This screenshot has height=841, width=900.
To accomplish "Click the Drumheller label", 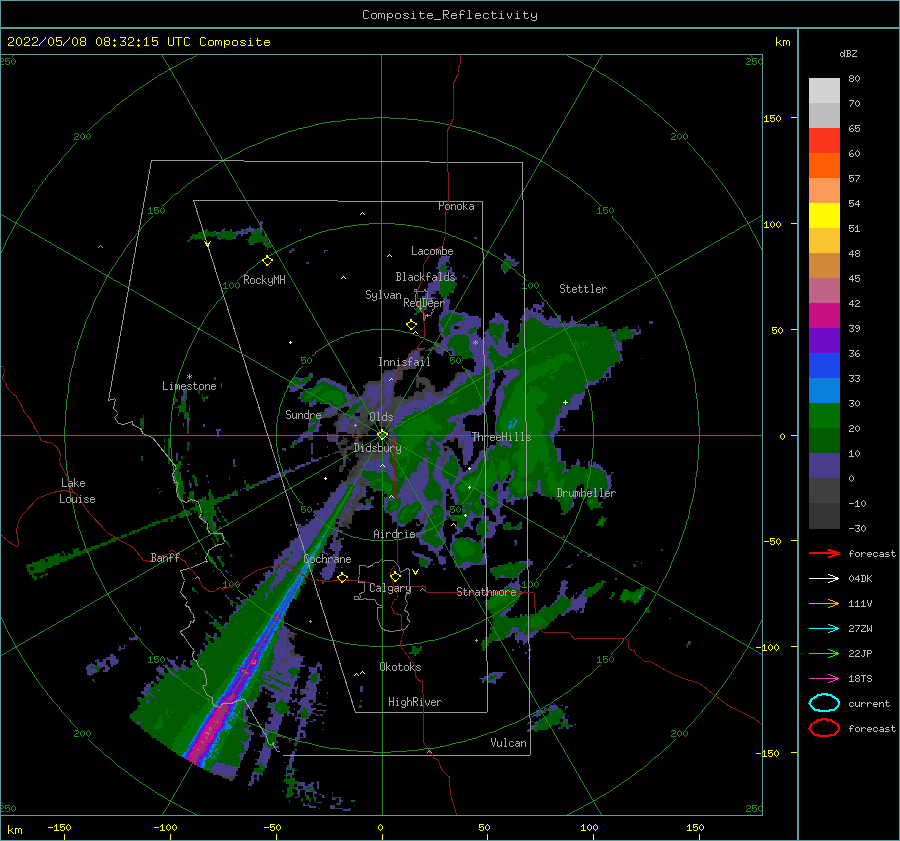I will [x=586, y=493].
